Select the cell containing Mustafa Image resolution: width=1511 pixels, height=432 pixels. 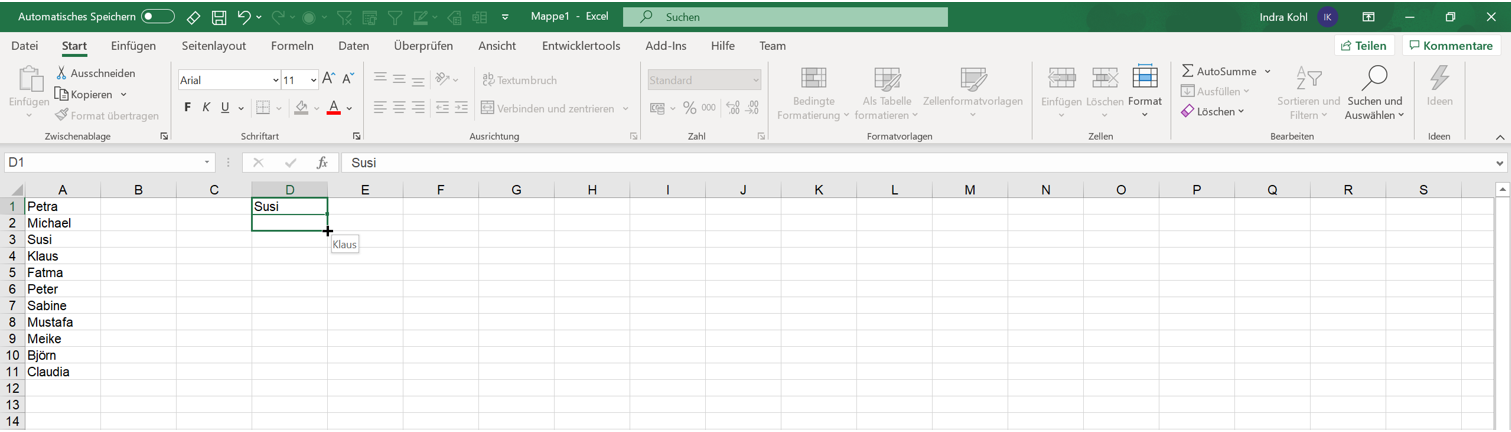[62, 322]
